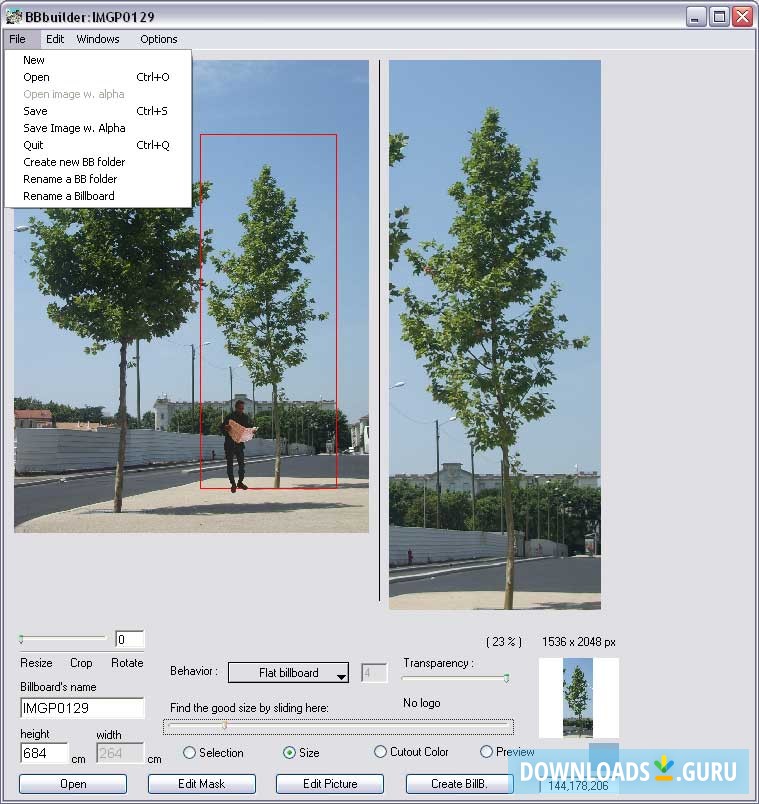
Task: Click the Edit Picture button
Action: [330, 783]
